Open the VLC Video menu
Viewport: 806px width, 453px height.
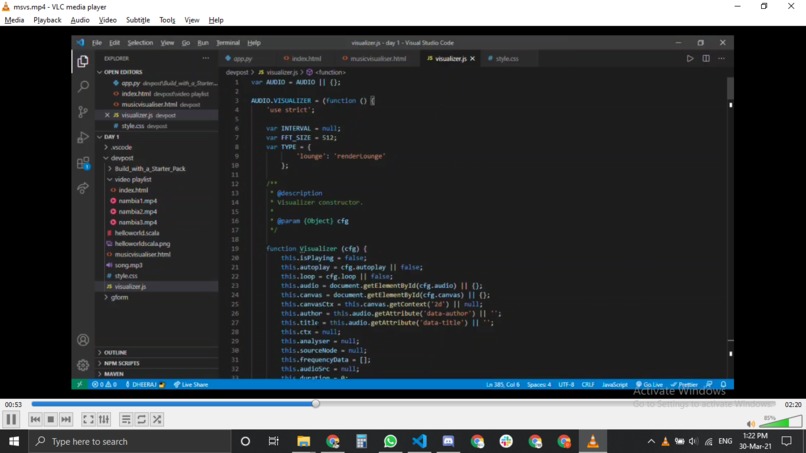(107, 20)
